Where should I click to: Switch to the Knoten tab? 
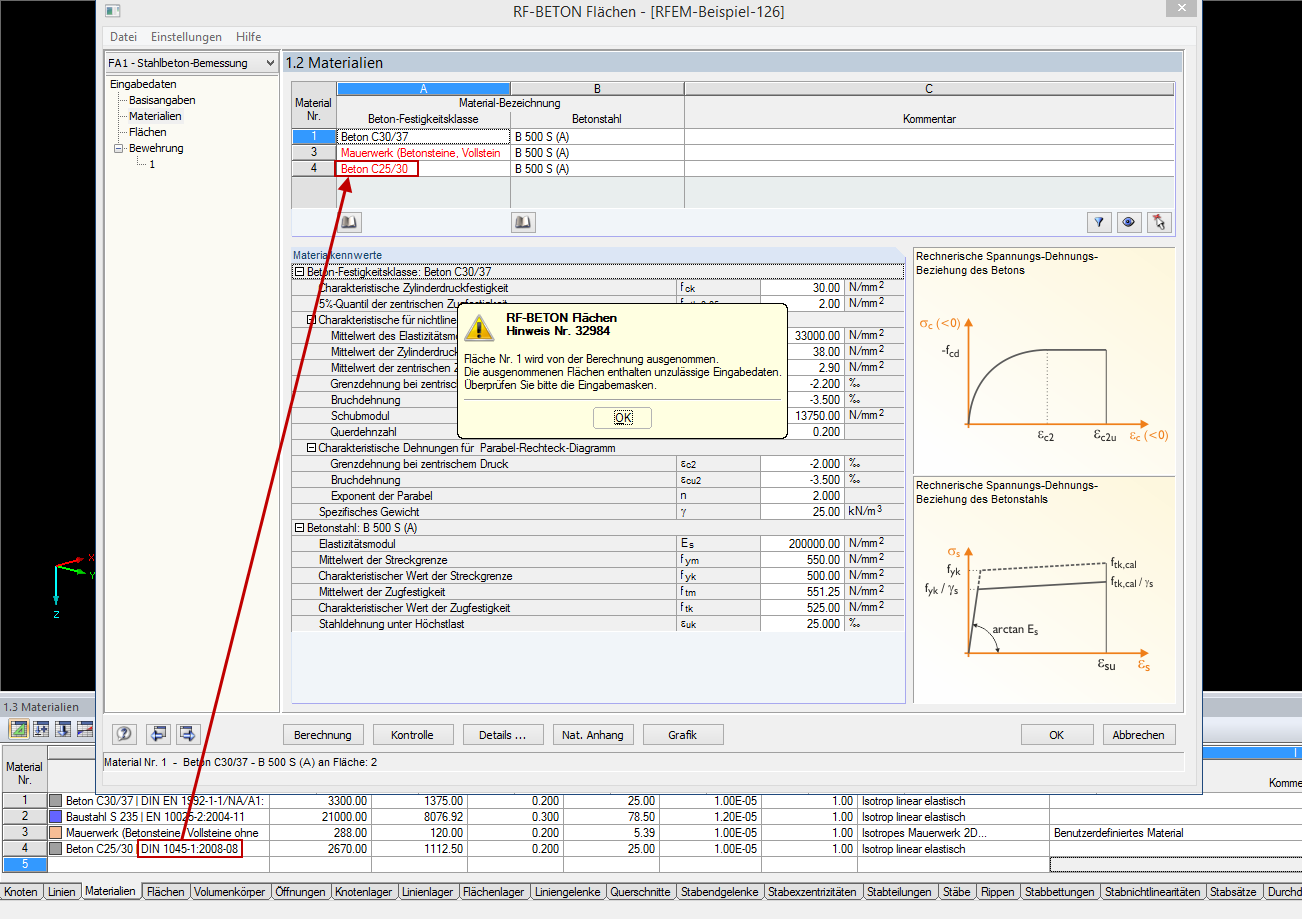coord(21,892)
